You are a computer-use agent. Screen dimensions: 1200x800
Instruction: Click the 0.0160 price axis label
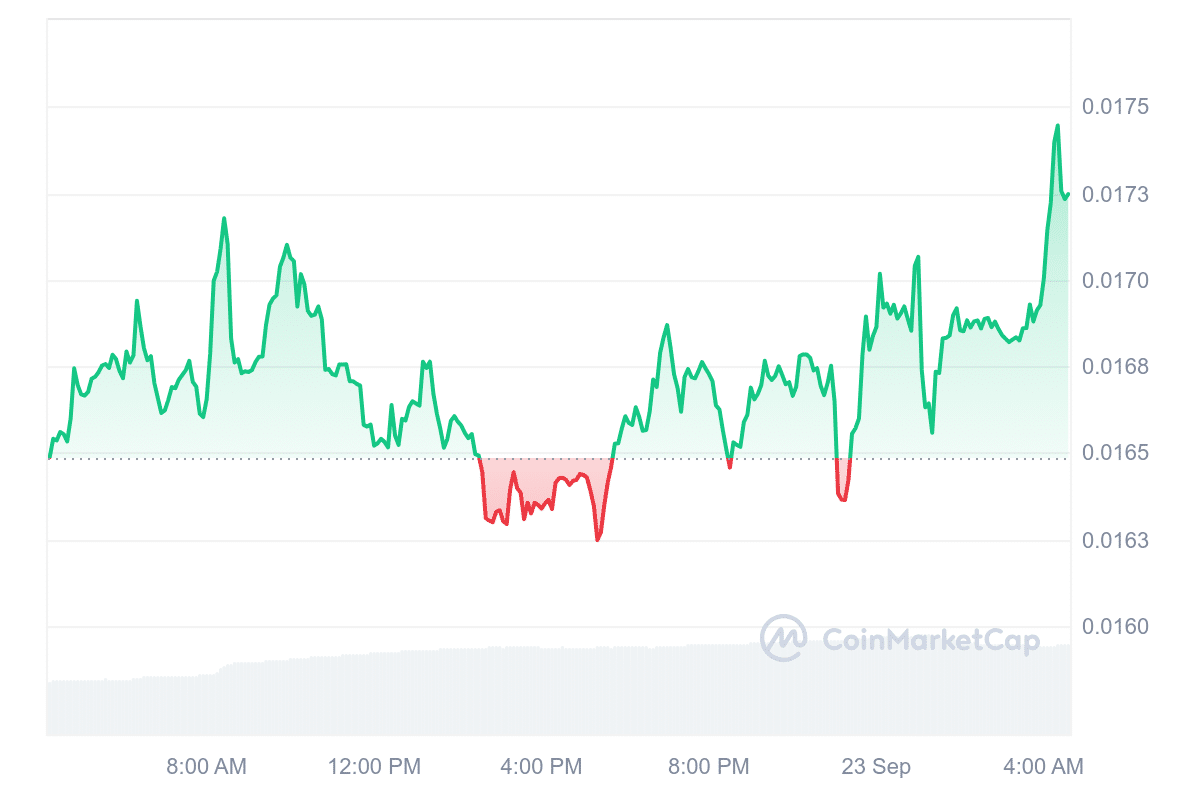click(x=1115, y=627)
